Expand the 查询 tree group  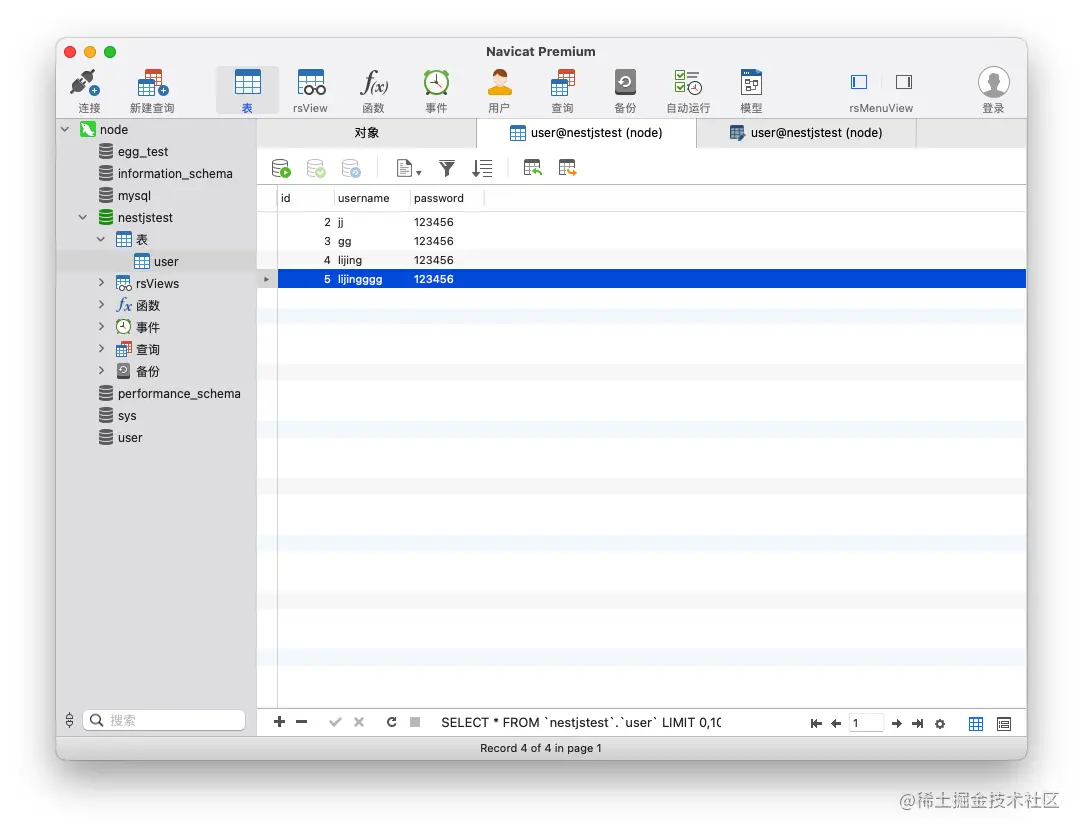pyautogui.click(x=102, y=349)
